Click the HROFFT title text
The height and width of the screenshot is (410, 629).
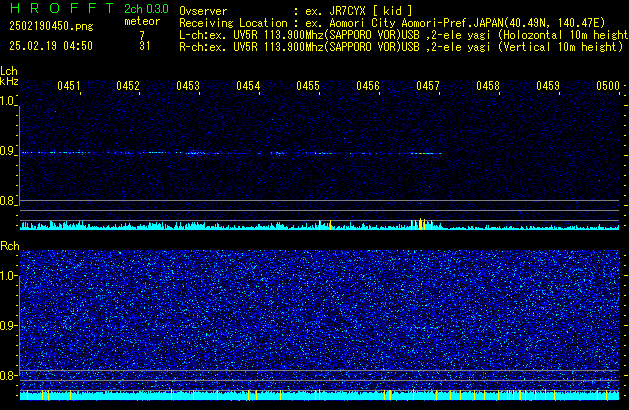click(62, 8)
